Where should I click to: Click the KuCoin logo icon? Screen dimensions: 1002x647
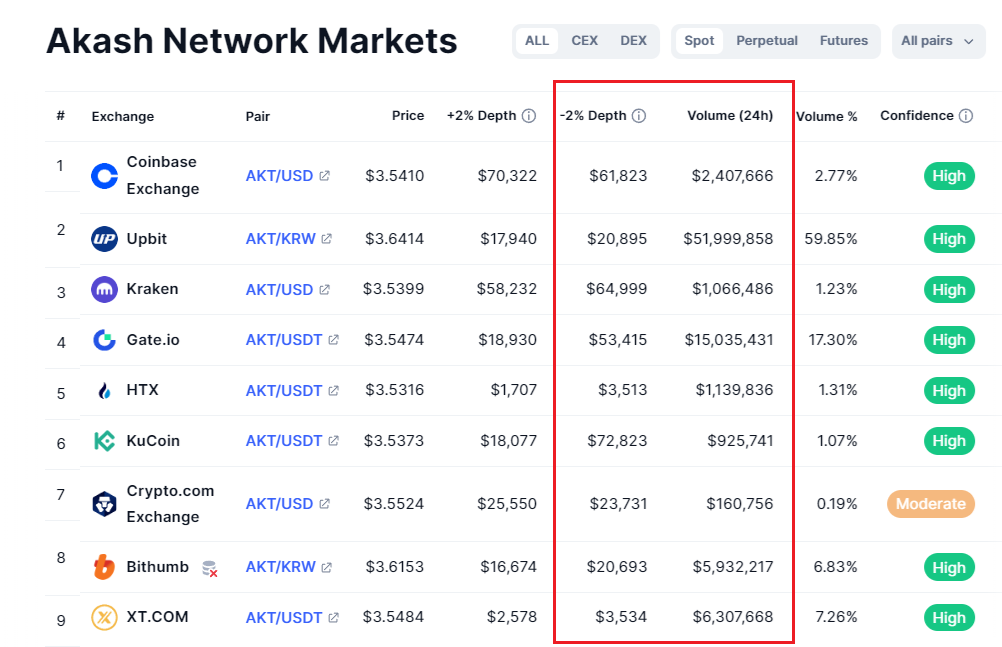coord(104,441)
